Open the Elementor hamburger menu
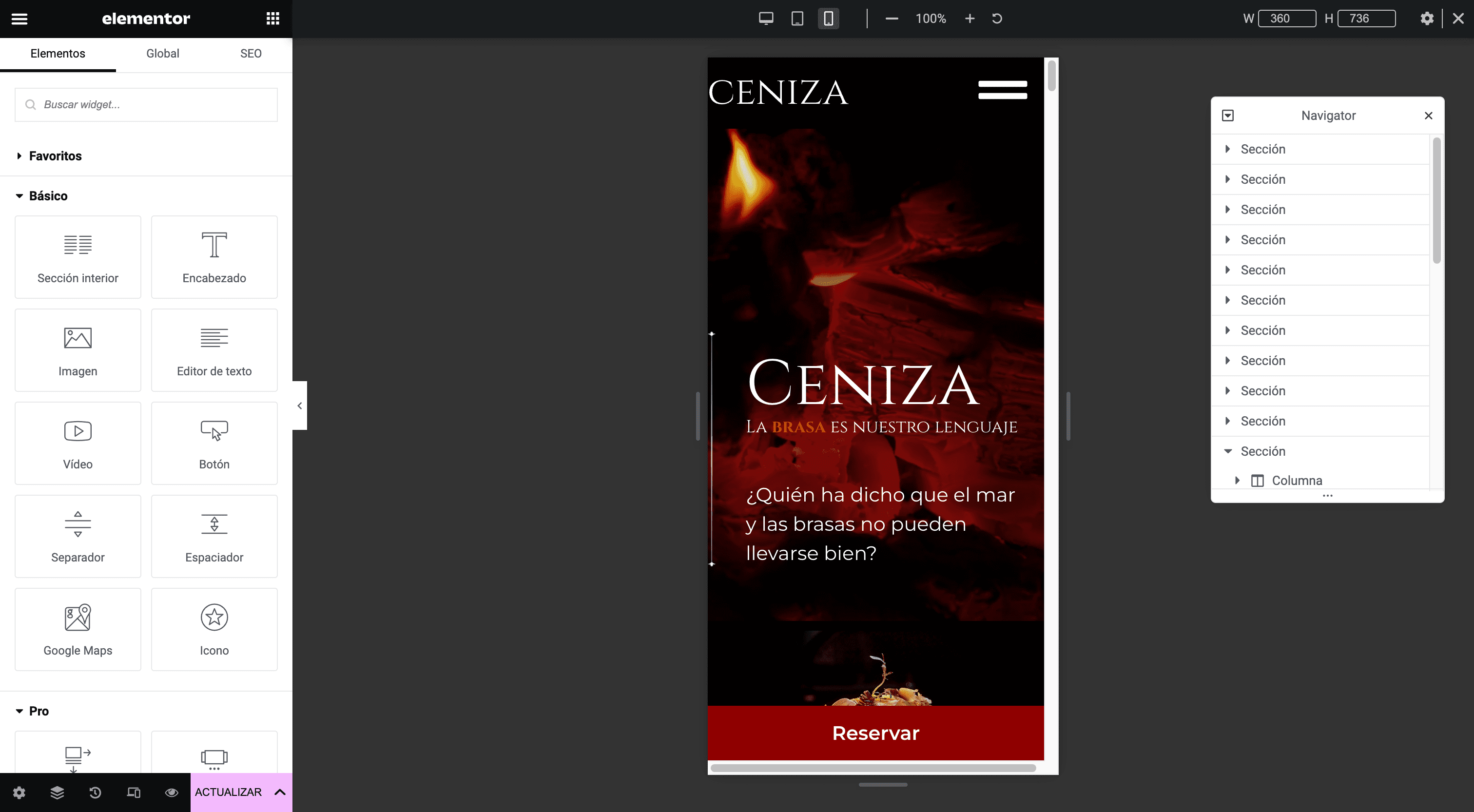 (19, 19)
